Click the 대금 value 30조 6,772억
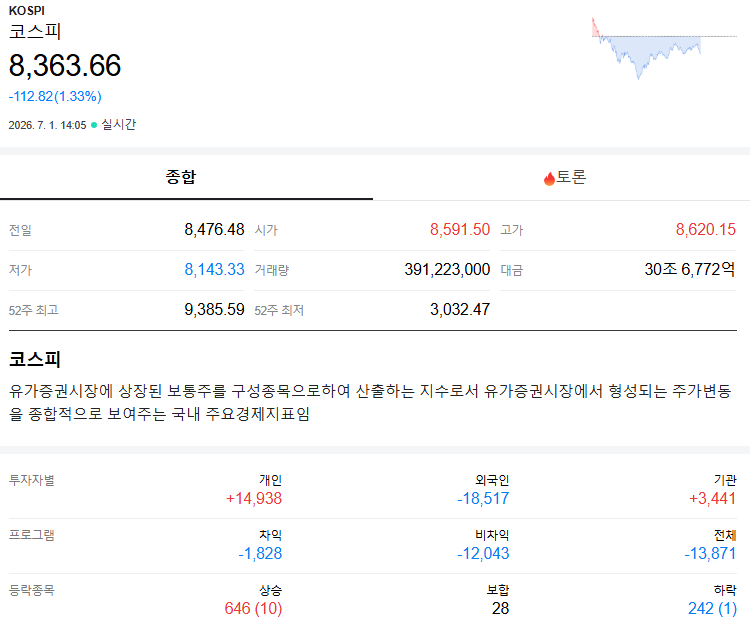Image resolution: width=750 pixels, height=630 pixels. tap(690, 269)
